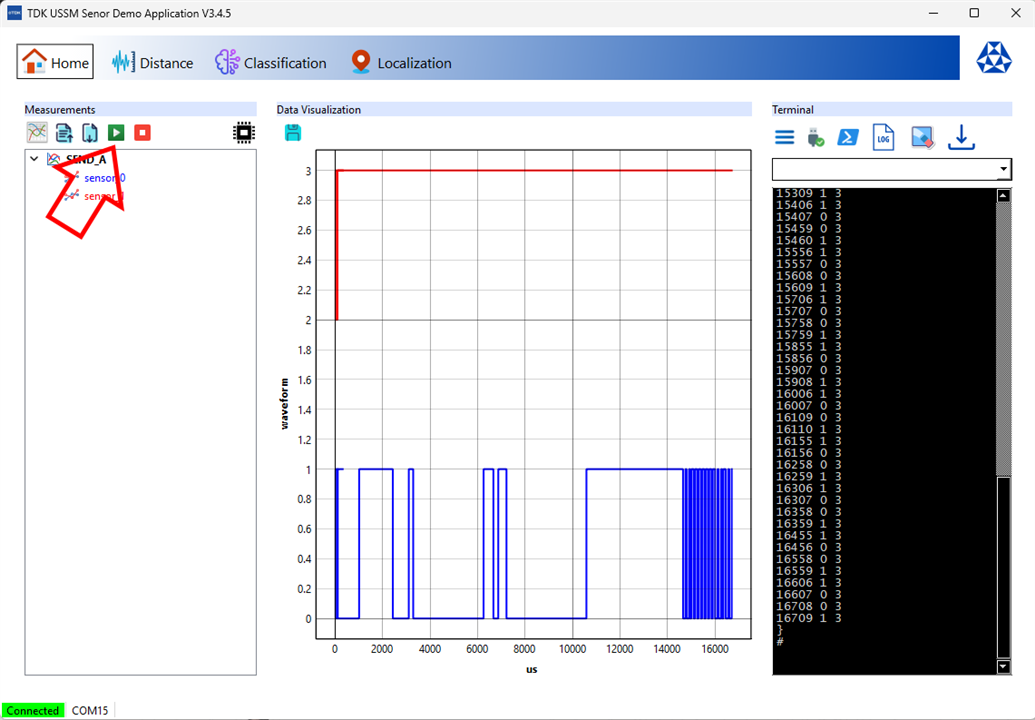This screenshot has height=720, width=1035.
Task: Click the green start measurement play icon
Action: pyautogui.click(x=117, y=132)
